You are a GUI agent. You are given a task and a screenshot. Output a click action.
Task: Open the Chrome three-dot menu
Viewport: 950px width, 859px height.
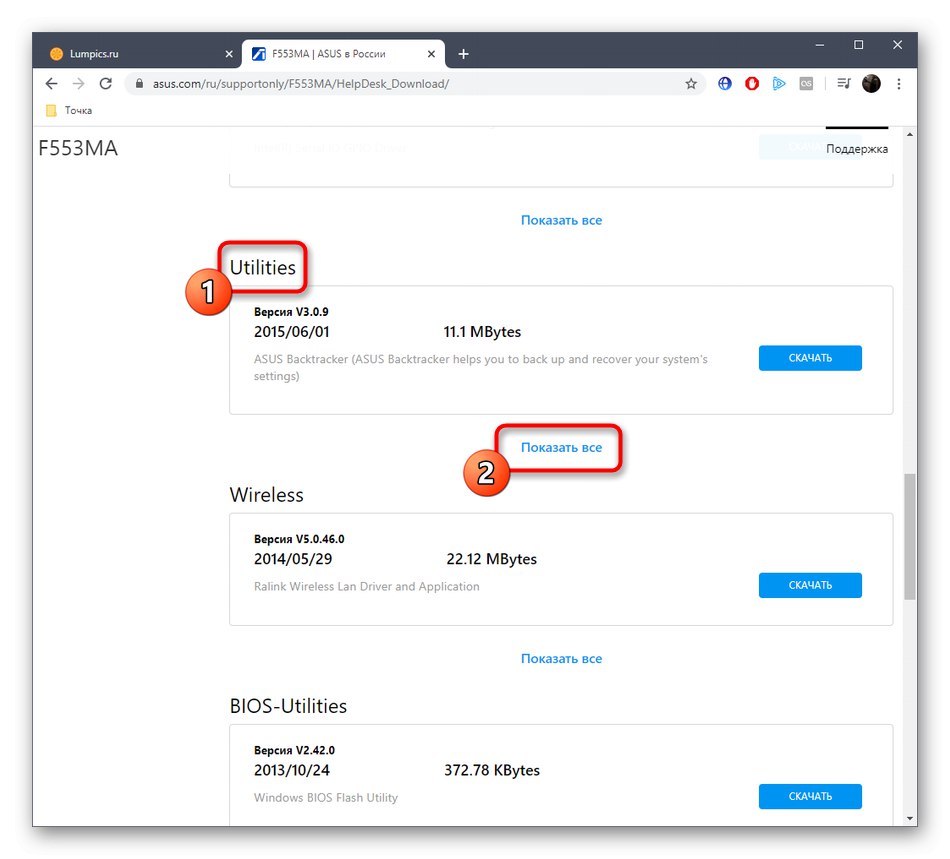point(898,84)
